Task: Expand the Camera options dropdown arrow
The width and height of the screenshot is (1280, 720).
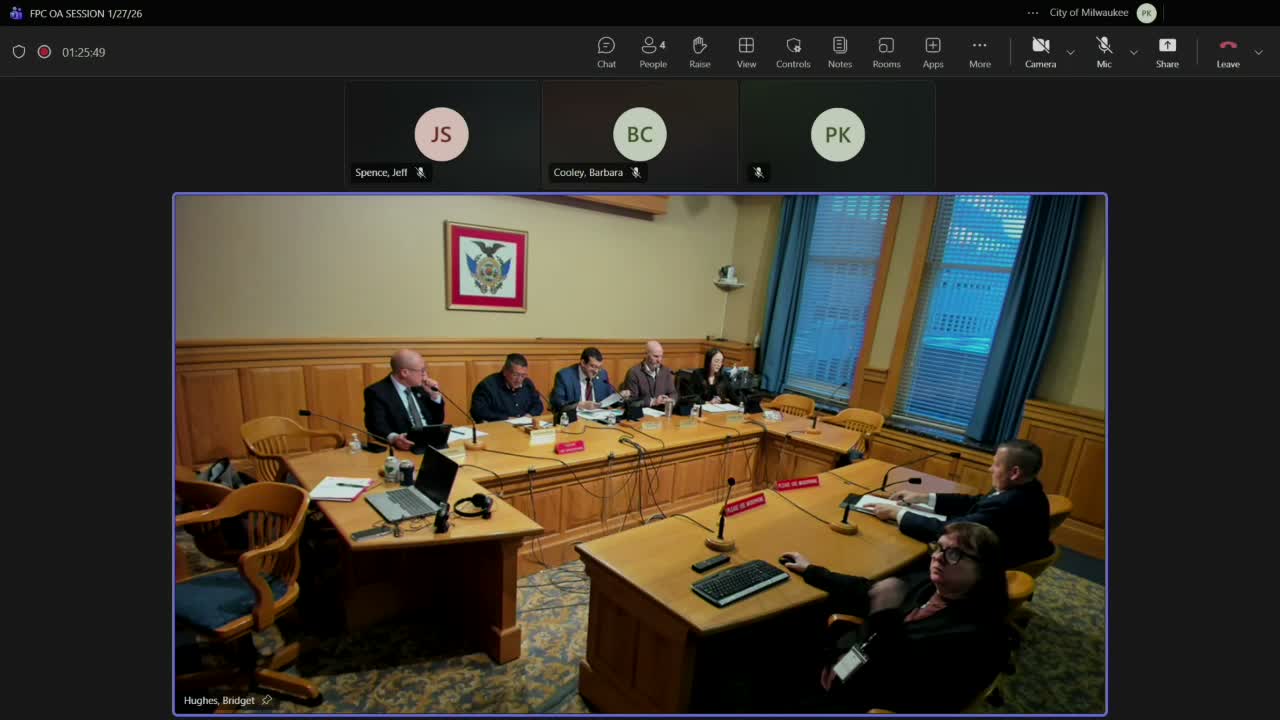Action: [x=1070, y=52]
